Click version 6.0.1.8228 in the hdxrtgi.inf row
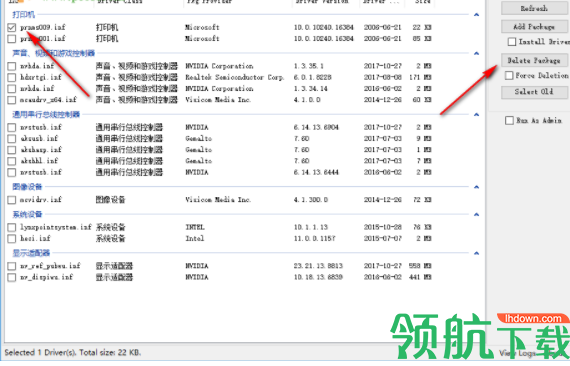Screen dimensions: 570x366 (x=313, y=77)
